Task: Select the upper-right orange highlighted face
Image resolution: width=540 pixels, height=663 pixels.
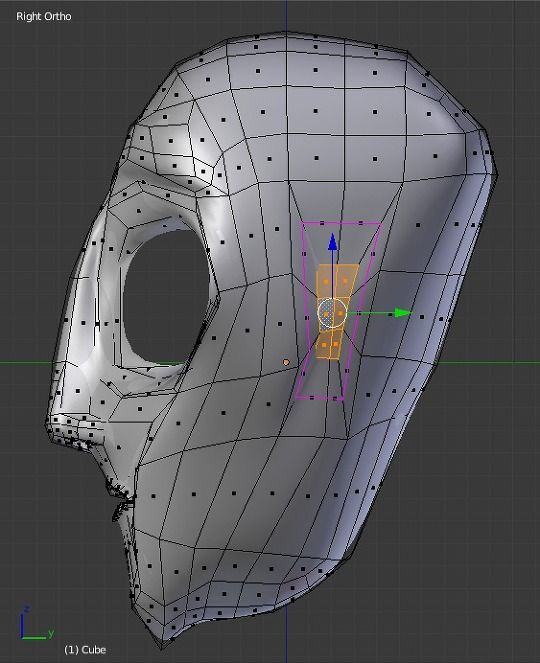Action: [346, 280]
